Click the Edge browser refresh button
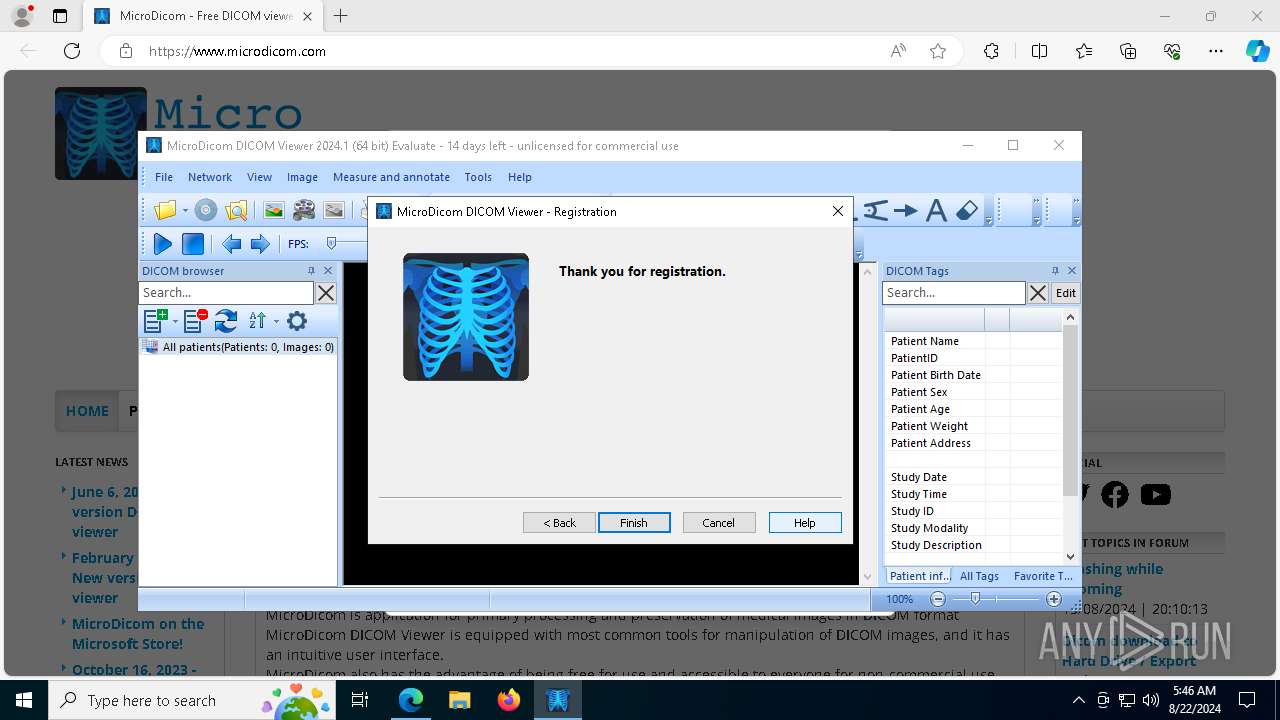Viewport: 1280px width, 720px height. [x=72, y=51]
